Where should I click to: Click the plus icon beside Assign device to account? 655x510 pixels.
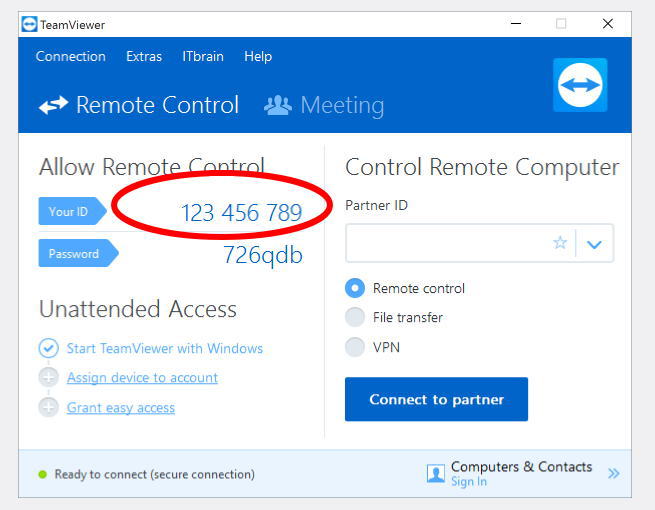(48, 378)
